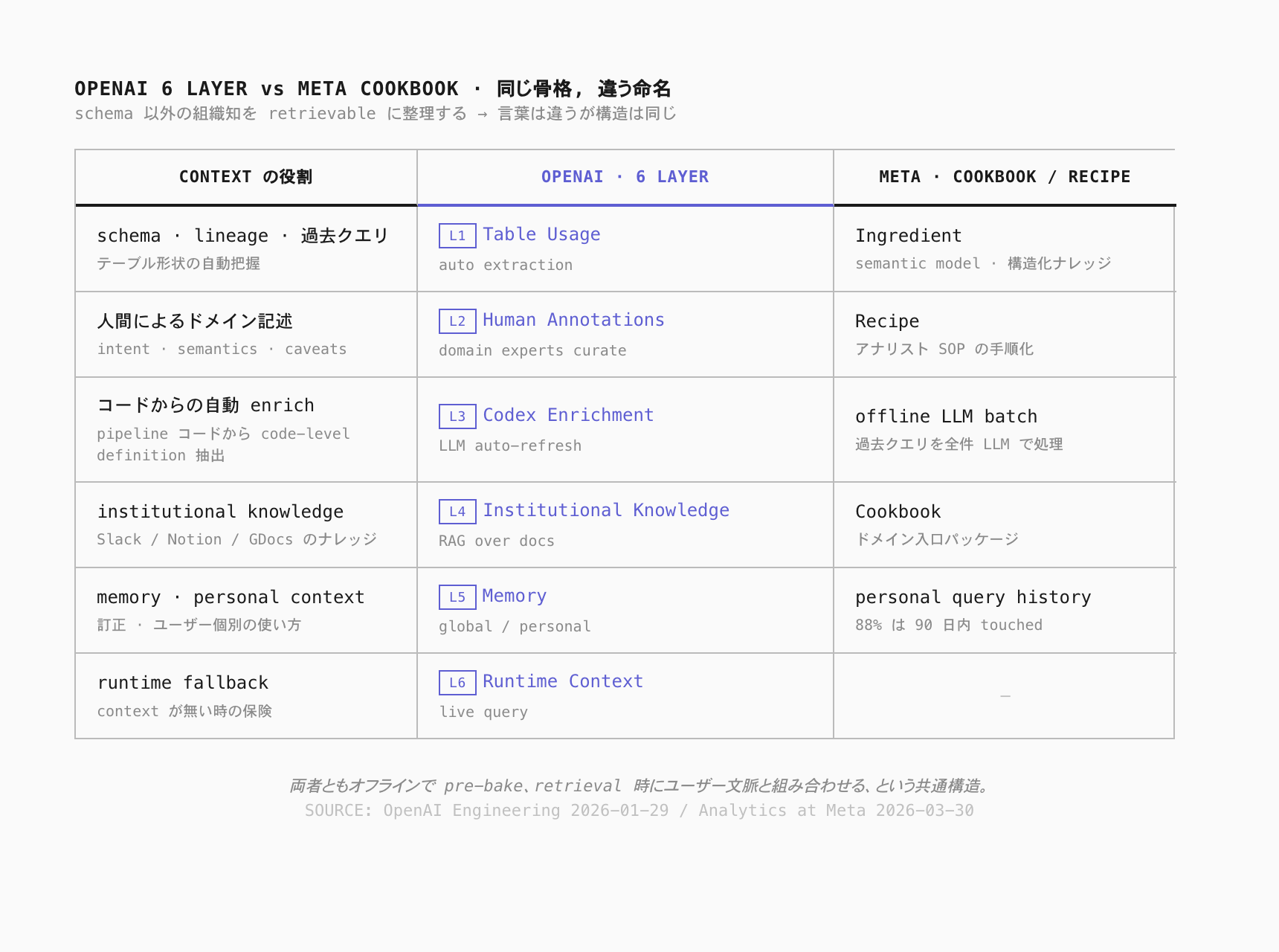Click the L4 layer badge
The image size is (1279, 952).
tap(457, 512)
